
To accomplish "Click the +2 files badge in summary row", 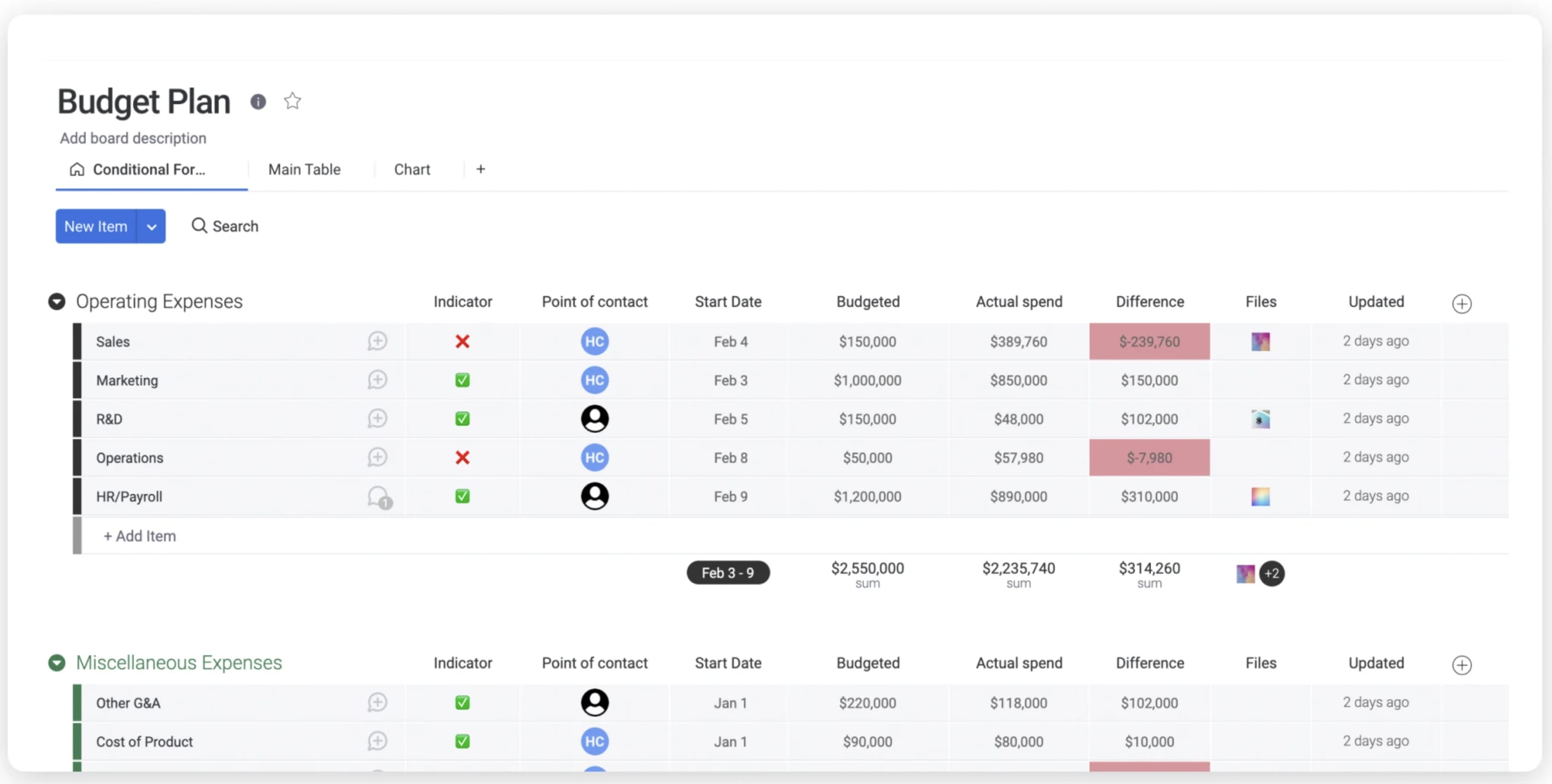I will [1272, 572].
